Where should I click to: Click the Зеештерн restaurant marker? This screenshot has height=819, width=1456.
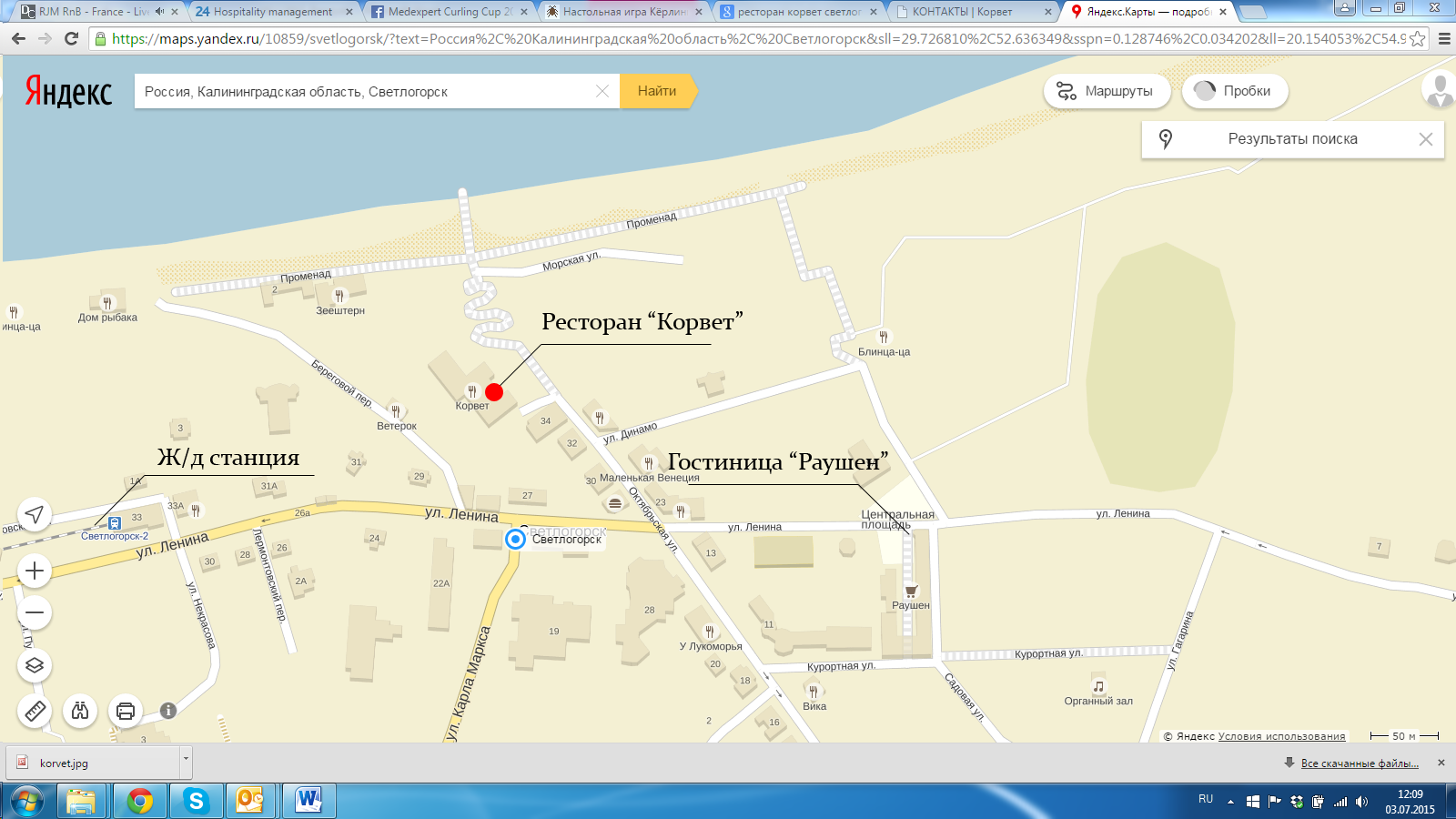339,296
